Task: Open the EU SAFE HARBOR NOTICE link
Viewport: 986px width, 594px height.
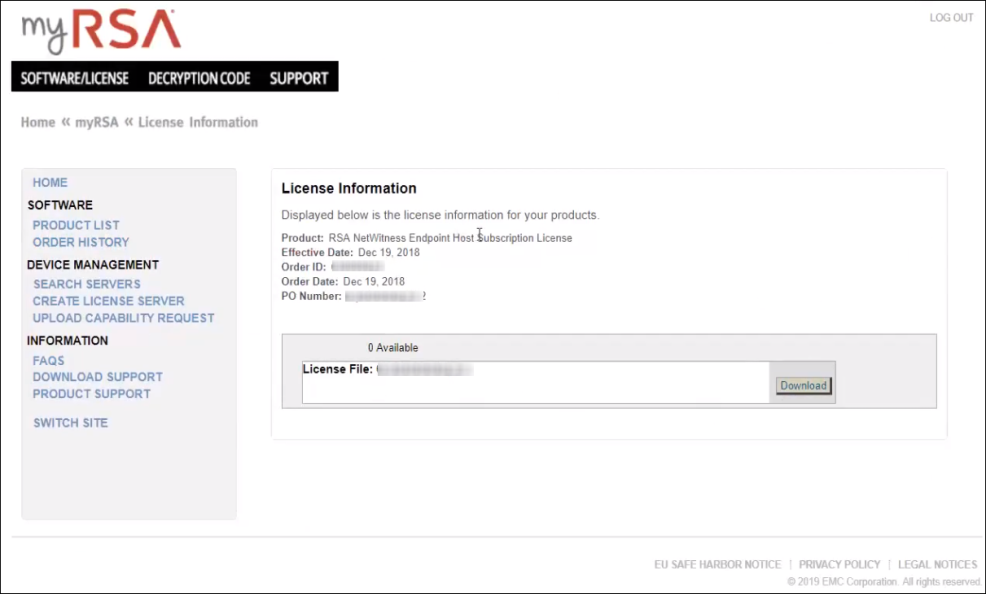Action: (x=717, y=565)
